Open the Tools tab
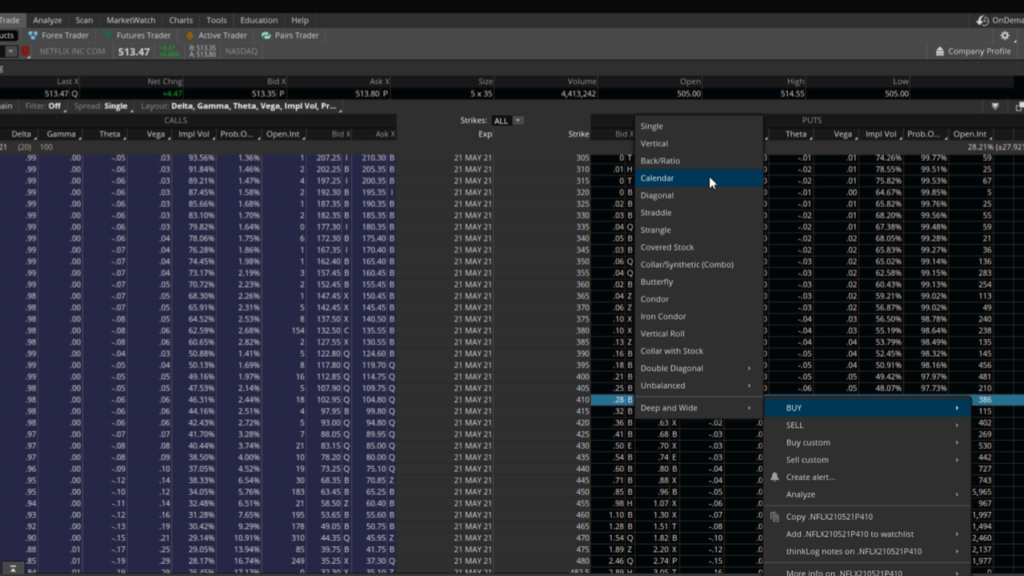This screenshot has width=1024, height=576. (216, 20)
